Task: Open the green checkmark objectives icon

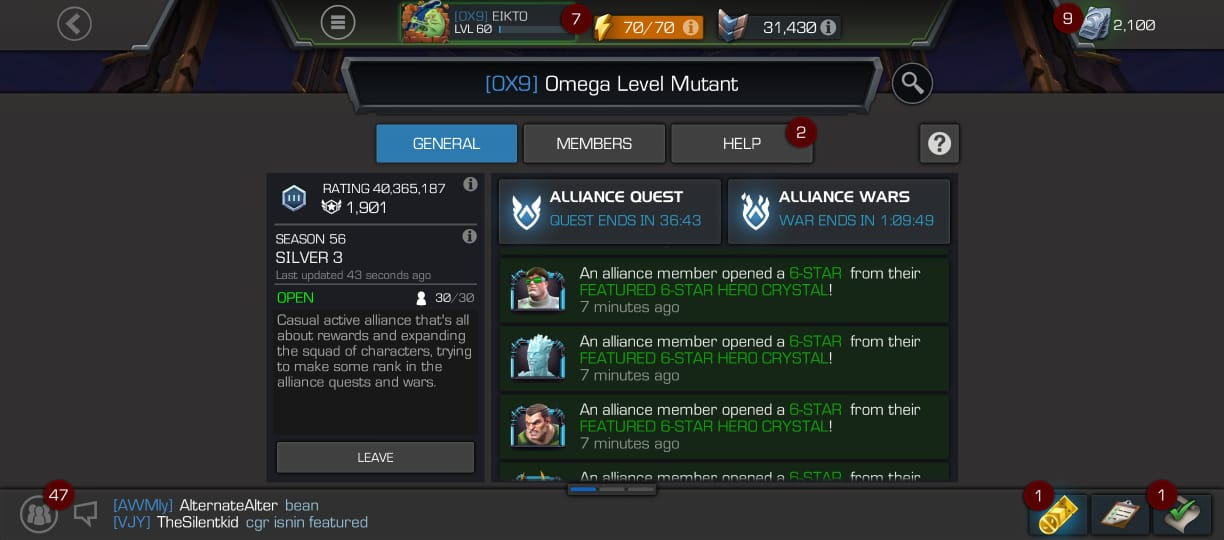Action: point(1182,515)
